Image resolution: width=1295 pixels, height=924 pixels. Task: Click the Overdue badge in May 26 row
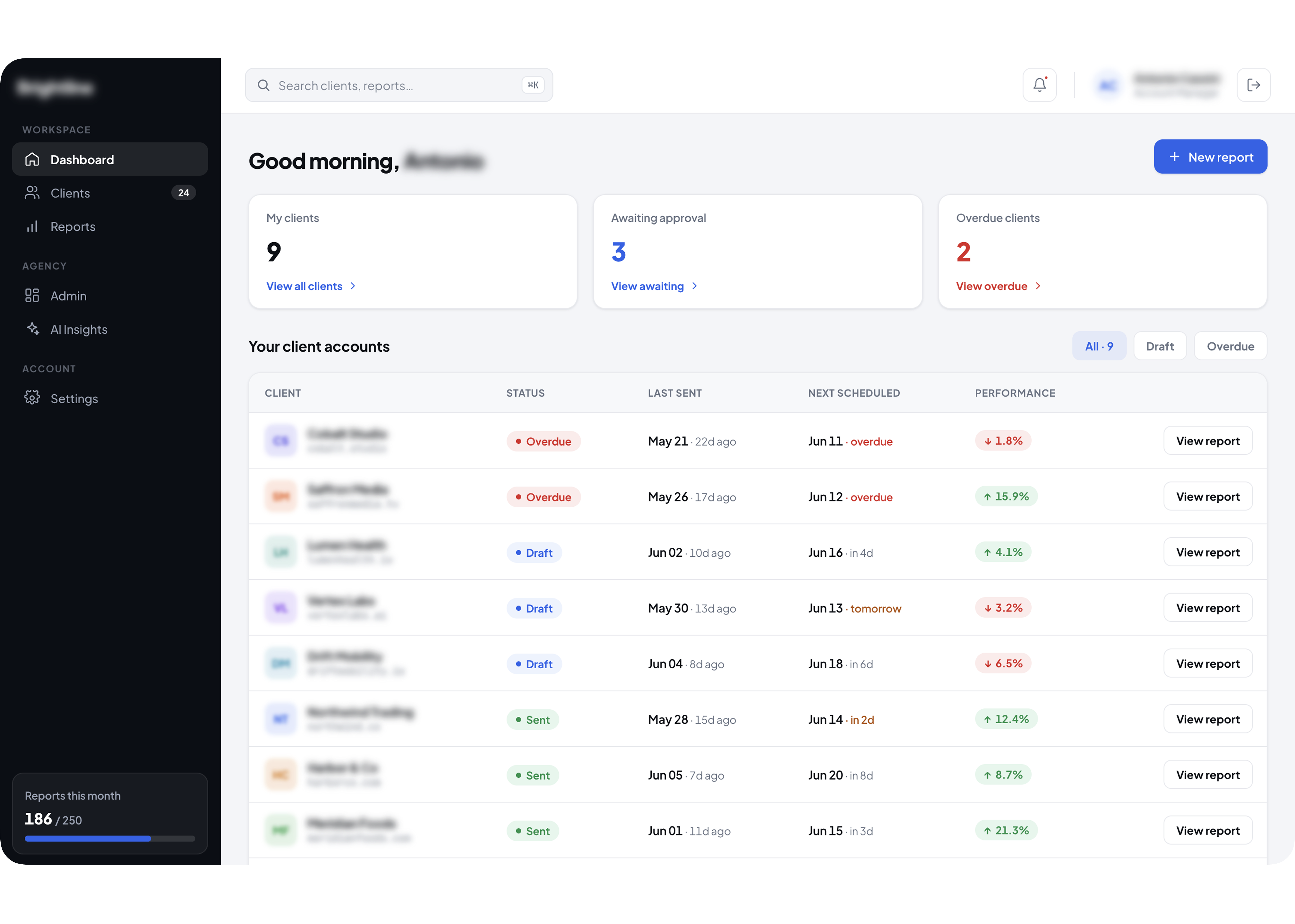pos(543,497)
